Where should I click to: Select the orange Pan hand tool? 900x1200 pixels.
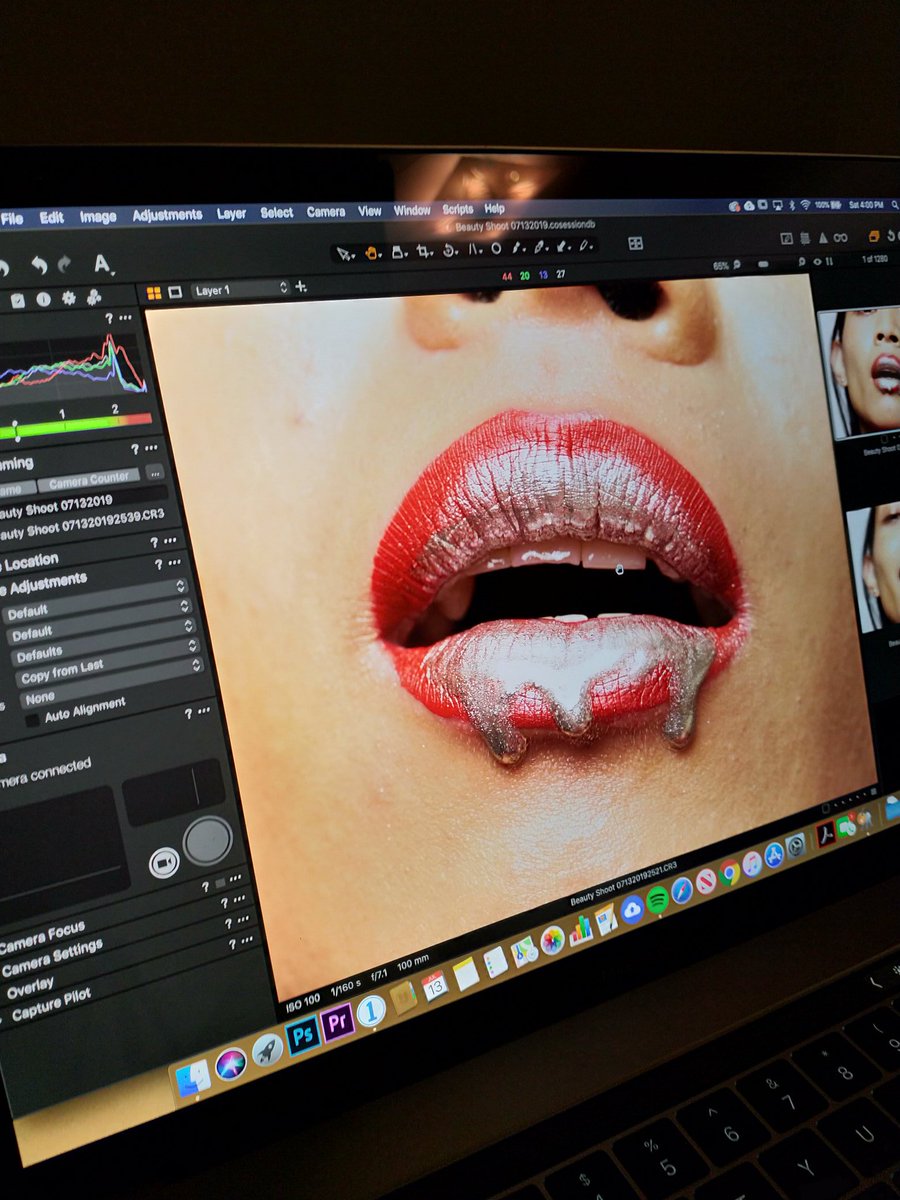click(x=372, y=253)
